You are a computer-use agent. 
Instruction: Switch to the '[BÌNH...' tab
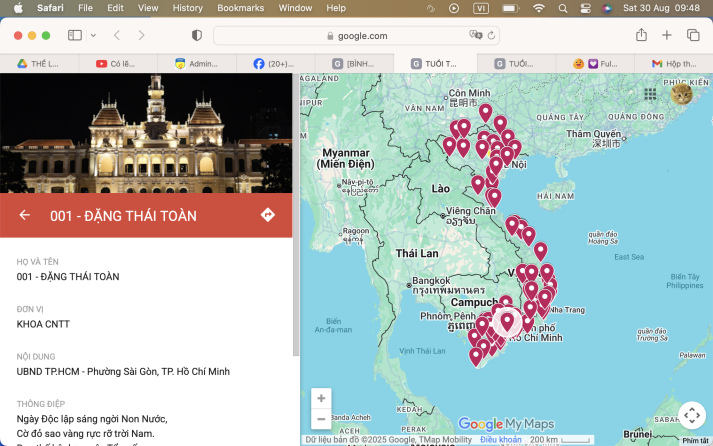(354, 64)
